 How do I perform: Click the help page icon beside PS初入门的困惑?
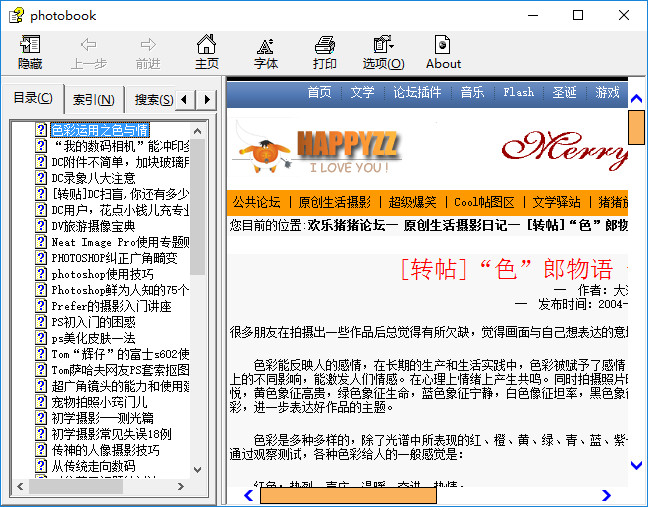[x=41, y=322]
